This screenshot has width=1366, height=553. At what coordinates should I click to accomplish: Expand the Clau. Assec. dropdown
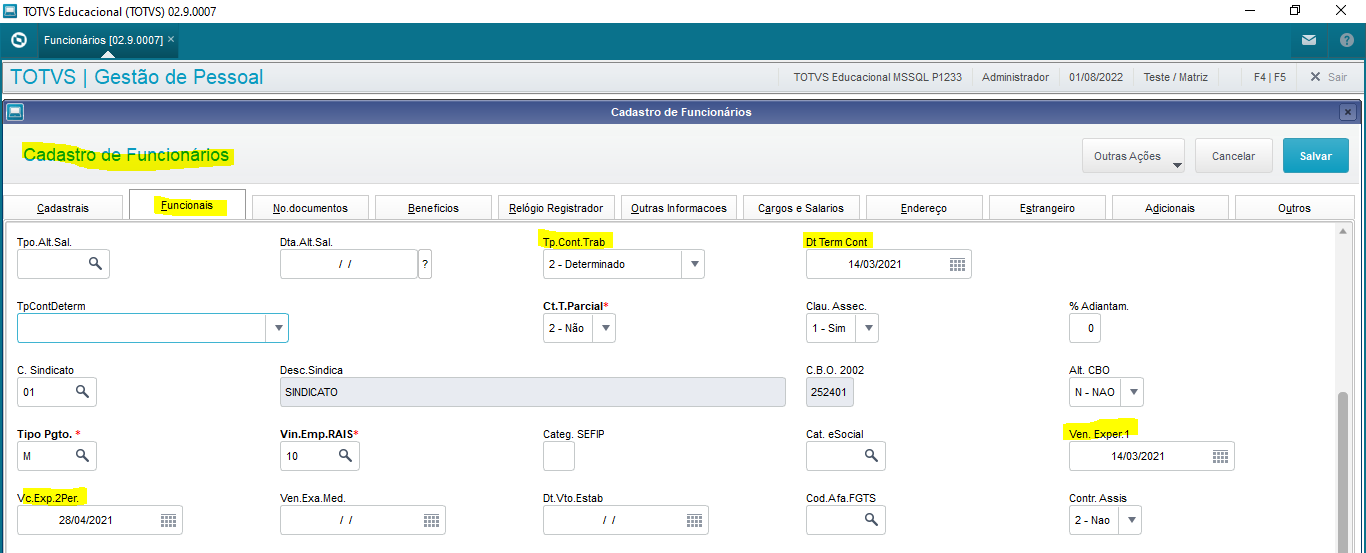point(868,328)
